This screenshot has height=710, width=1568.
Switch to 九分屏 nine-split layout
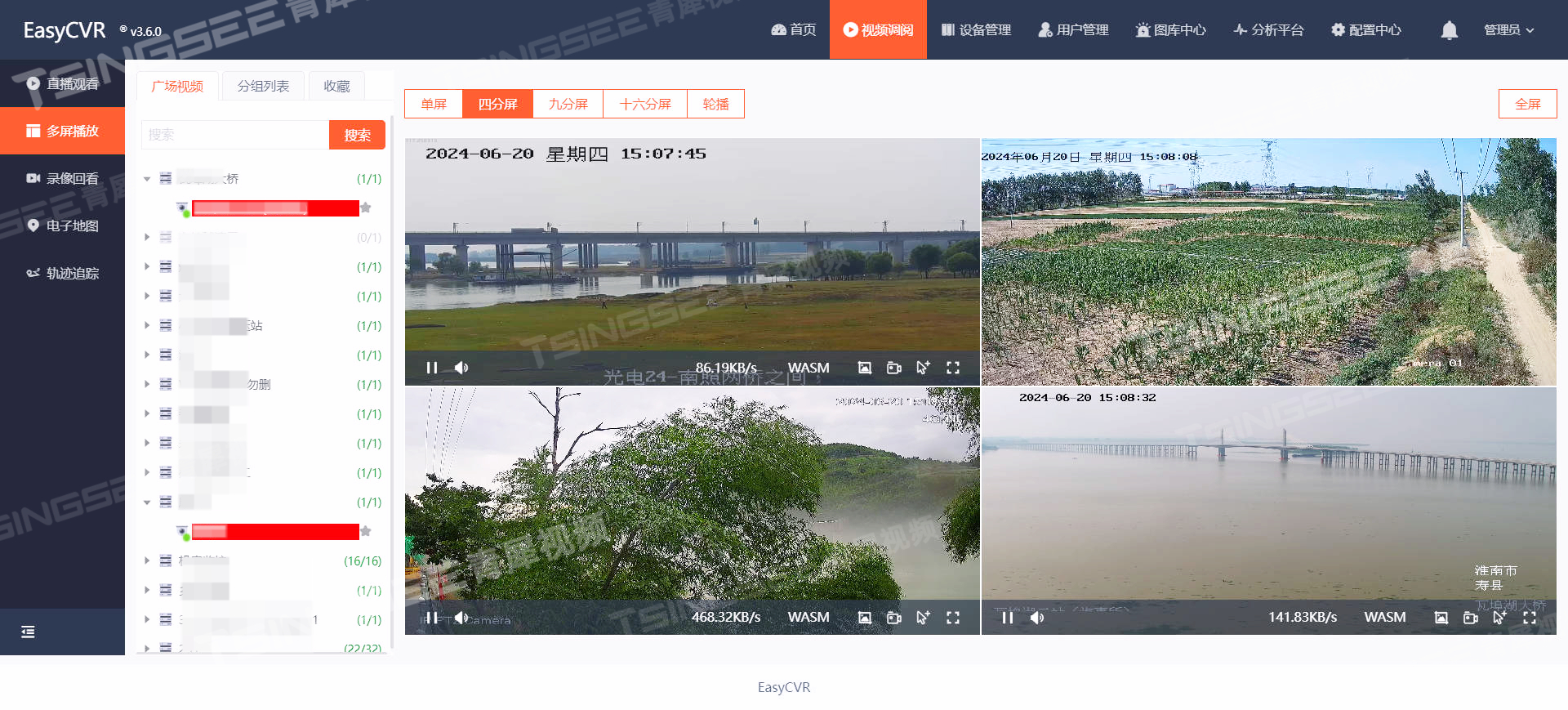(568, 104)
